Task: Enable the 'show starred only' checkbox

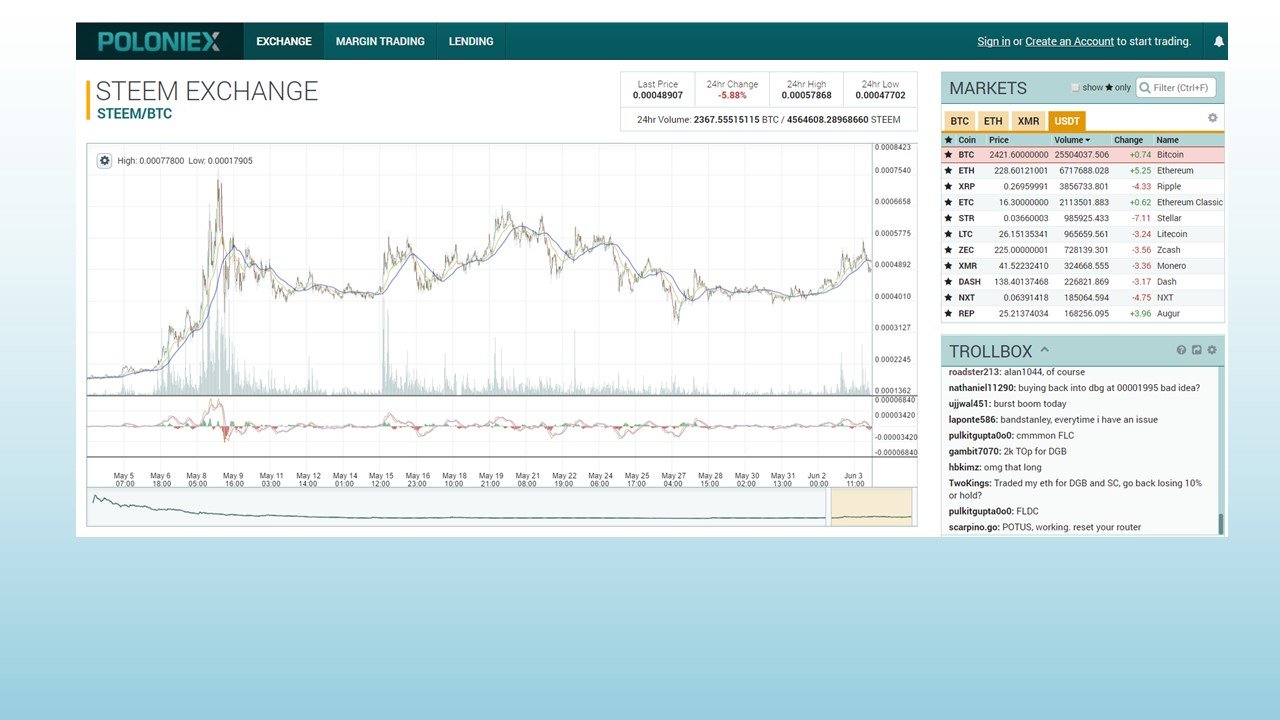Action: pos(1076,88)
